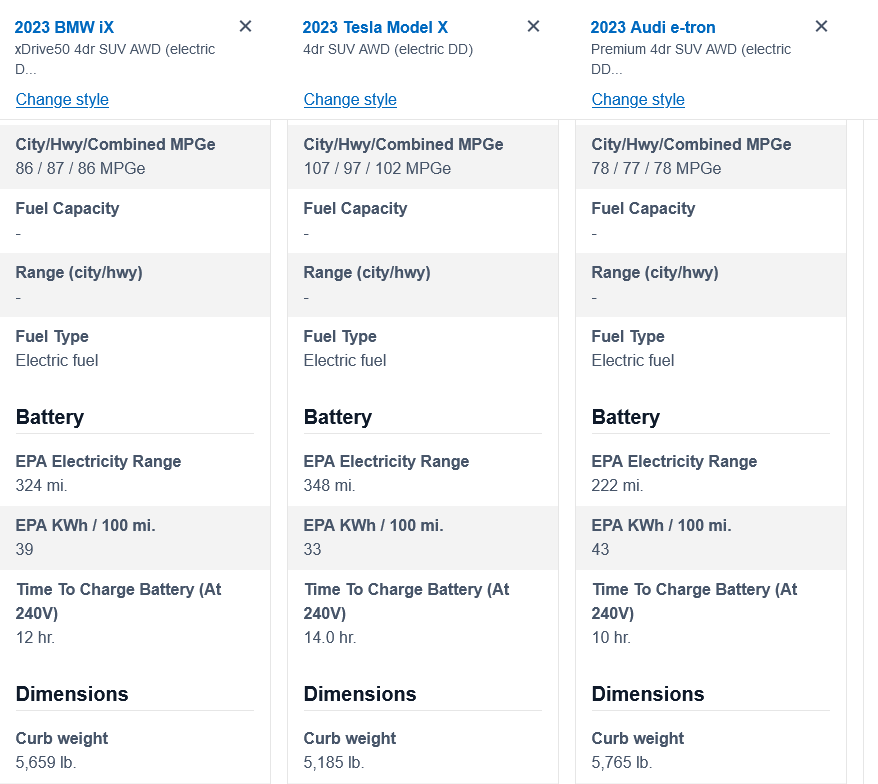The height and width of the screenshot is (784, 878).
Task: Open the 2023 BMW iX vehicle link
Action: point(71,27)
